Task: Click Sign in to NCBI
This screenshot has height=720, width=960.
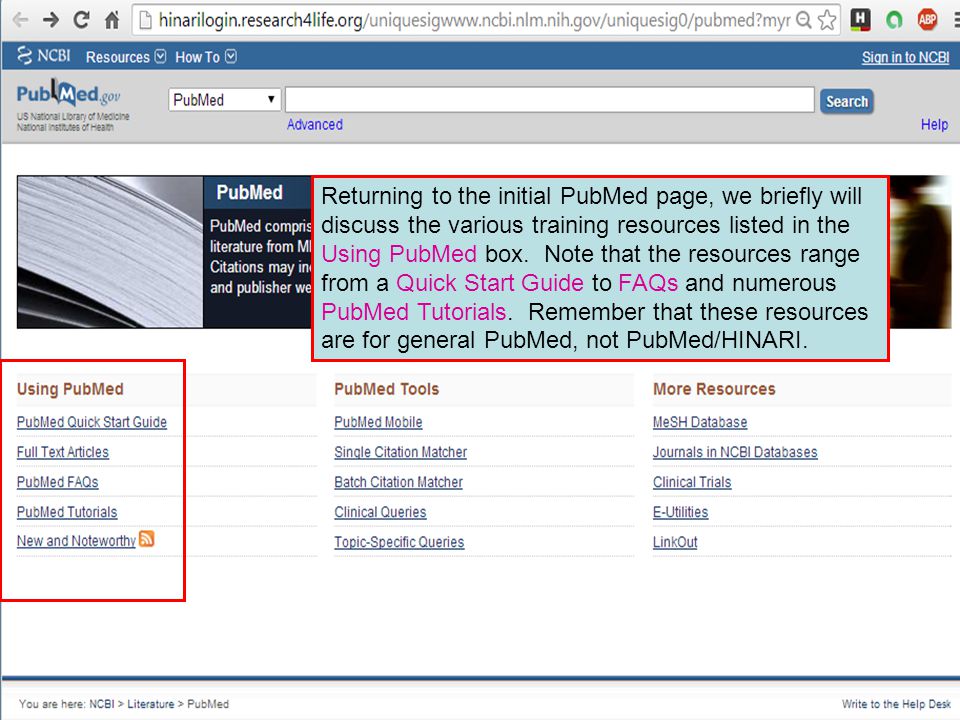Action: pos(905,57)
